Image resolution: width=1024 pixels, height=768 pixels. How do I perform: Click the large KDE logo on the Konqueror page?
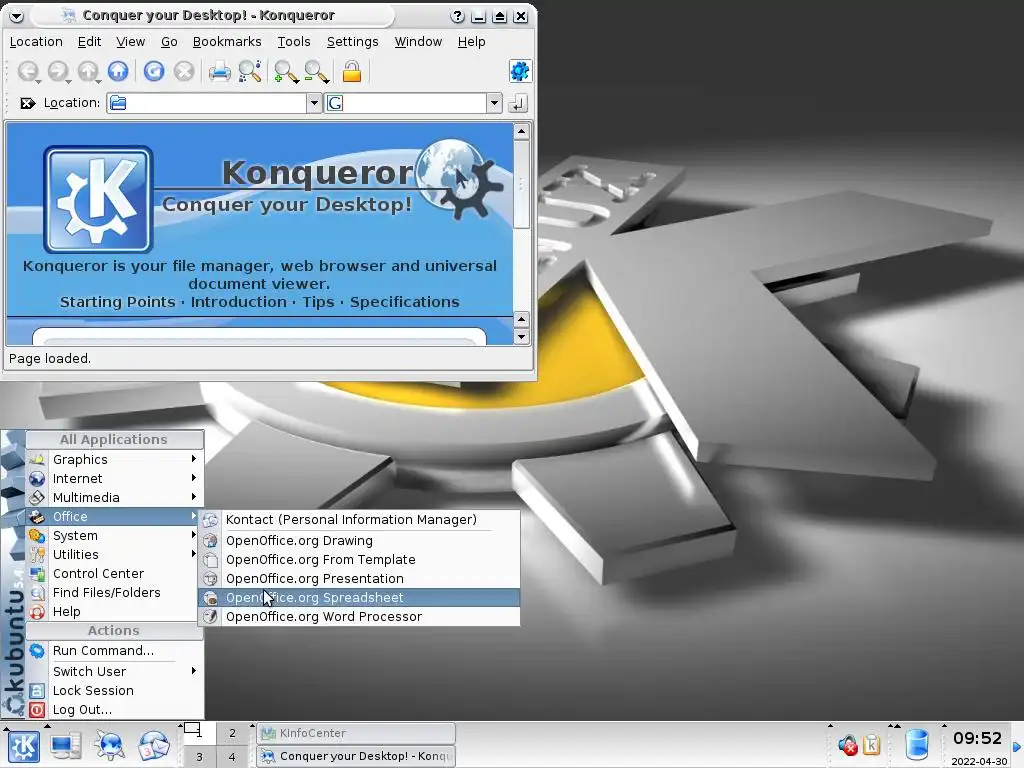98,199
